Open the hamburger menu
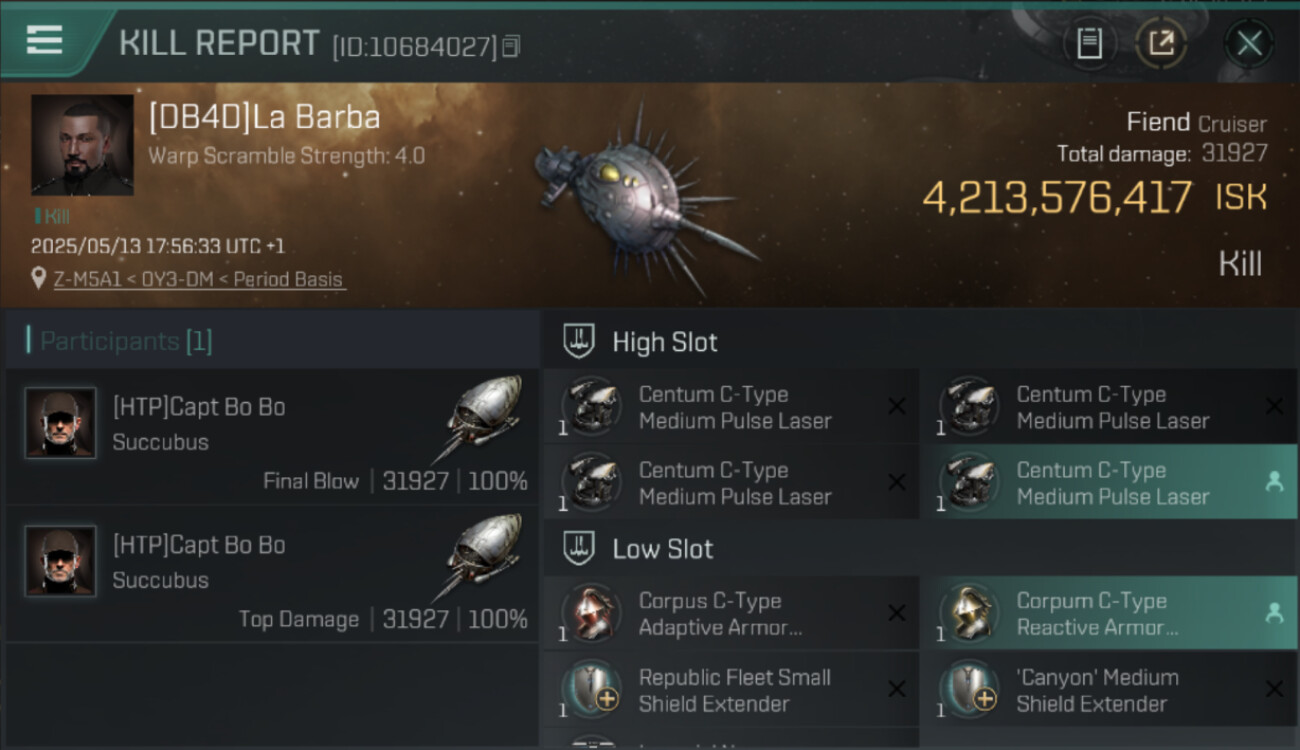The width and height of the screenshot is (1300, 750). point(45,40)
